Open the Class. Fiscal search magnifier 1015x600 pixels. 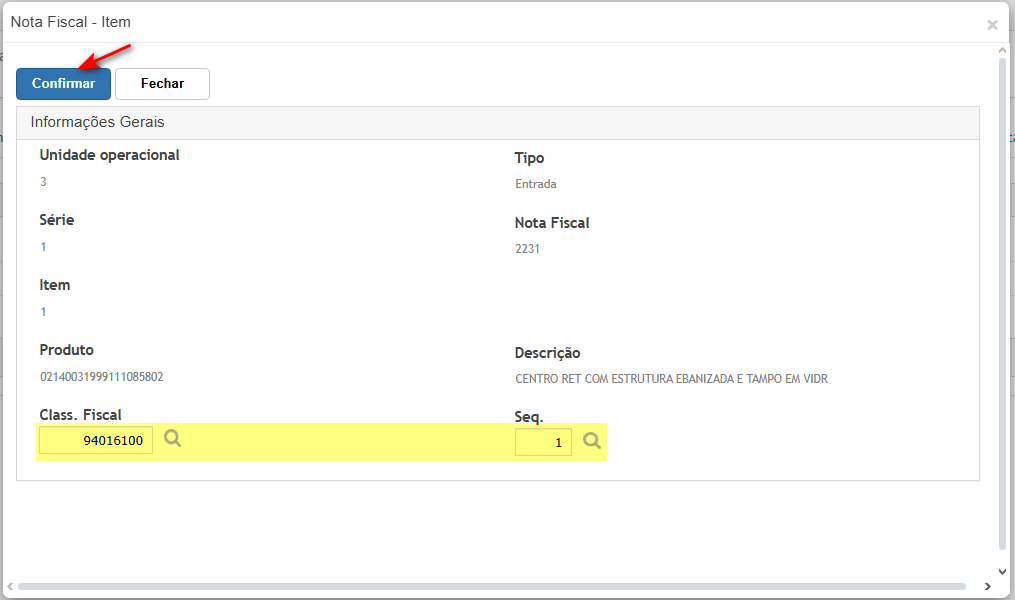[173, 439]
